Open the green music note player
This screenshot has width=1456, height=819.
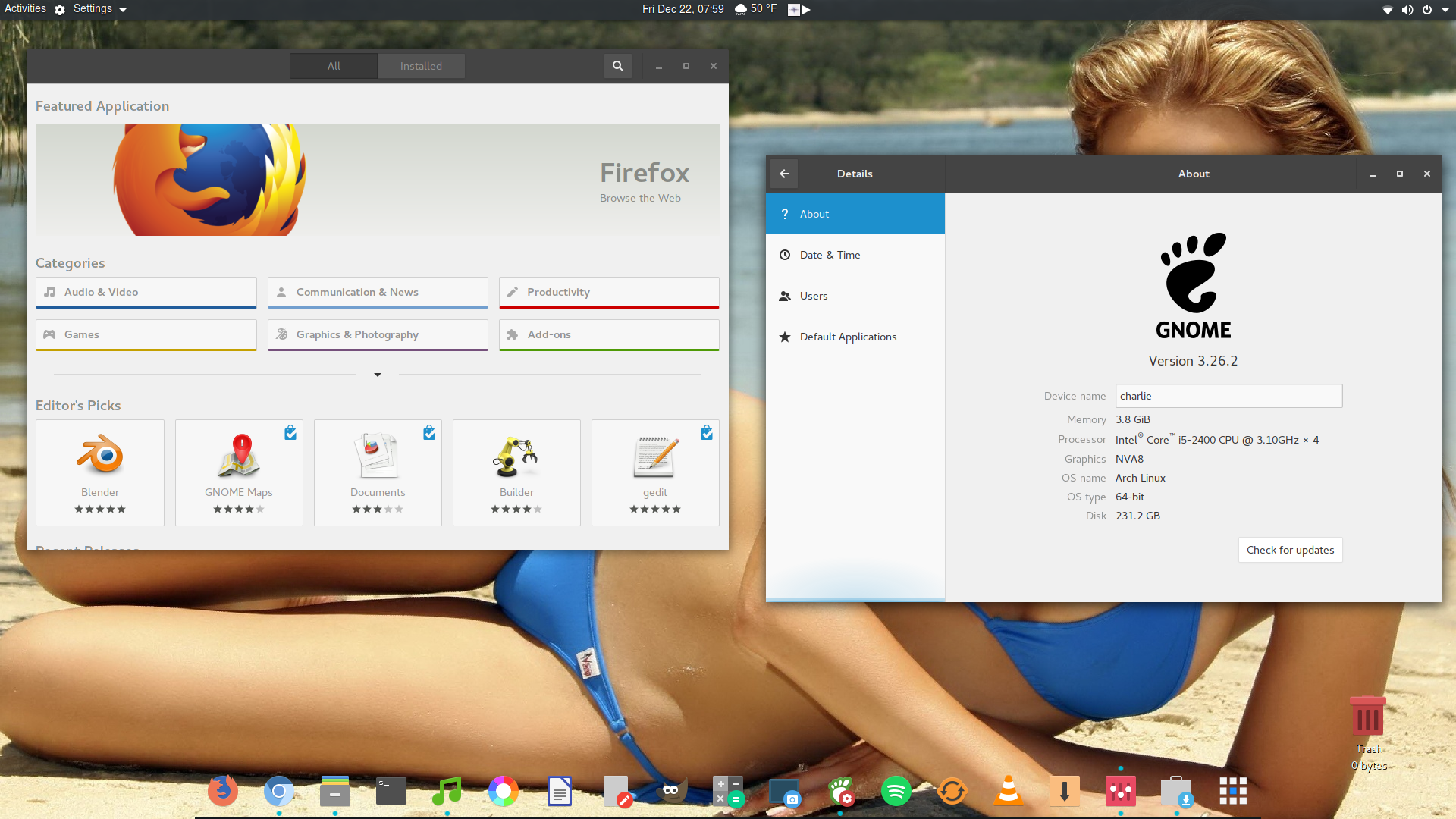pyautogui.click(x=447, y=791)
